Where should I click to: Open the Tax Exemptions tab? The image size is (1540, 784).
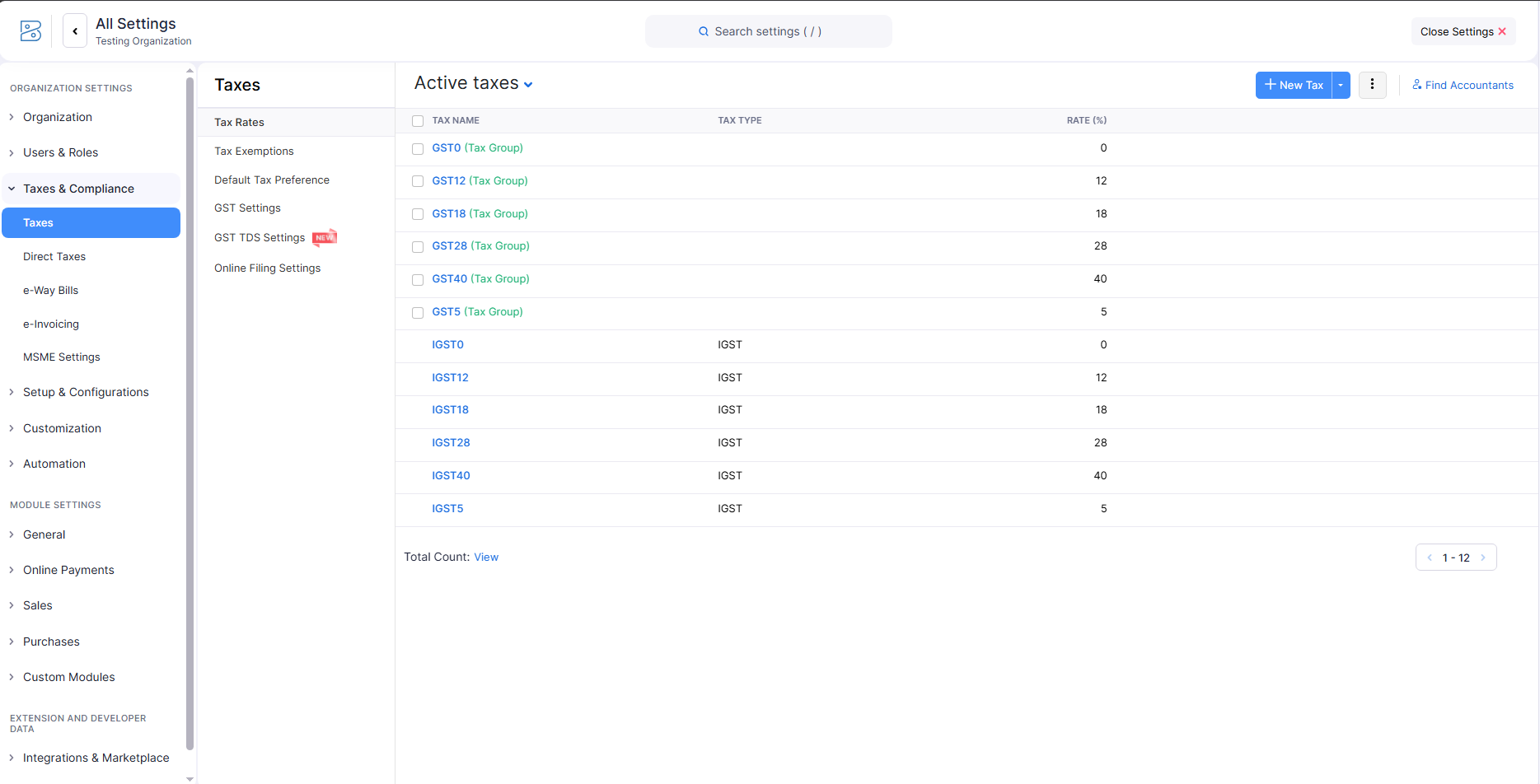[x=254, y=152]
